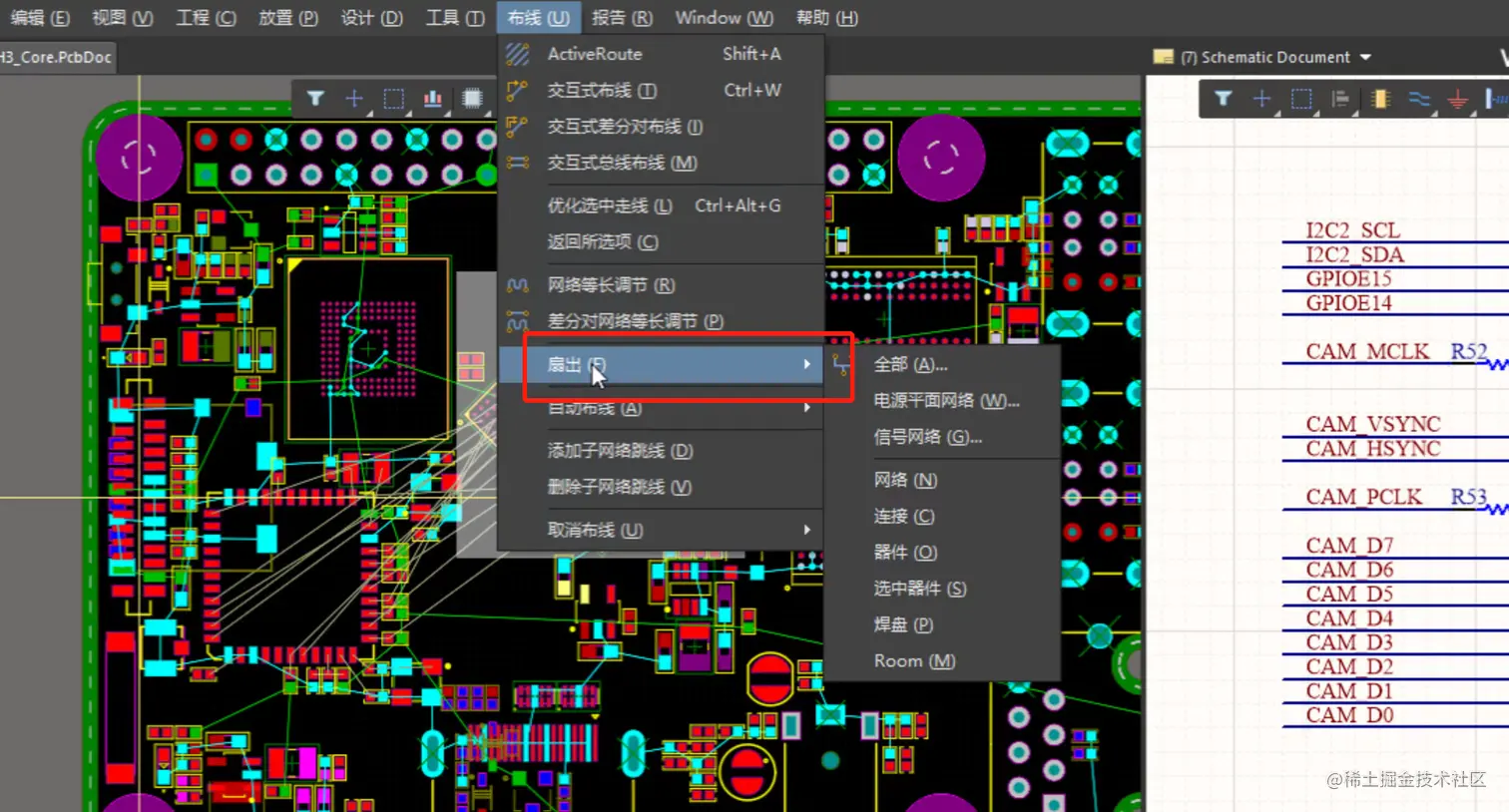The image size is (1509, 812).
Task: Select 电源平面网络 (W)... in fanout submenu
Action: pyautogui.click(x=941, y=400)
